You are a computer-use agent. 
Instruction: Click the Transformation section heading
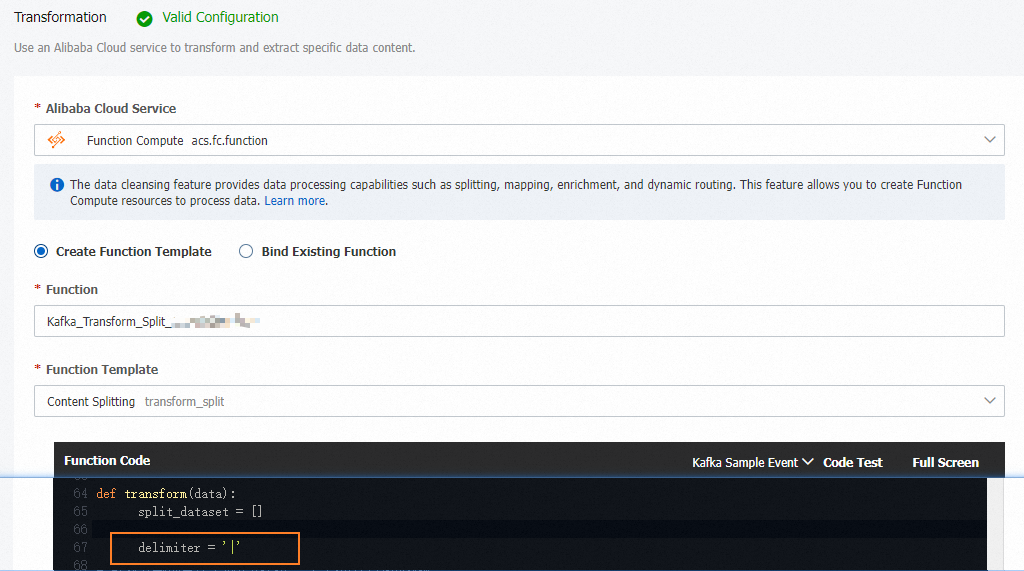coord(60,17)
